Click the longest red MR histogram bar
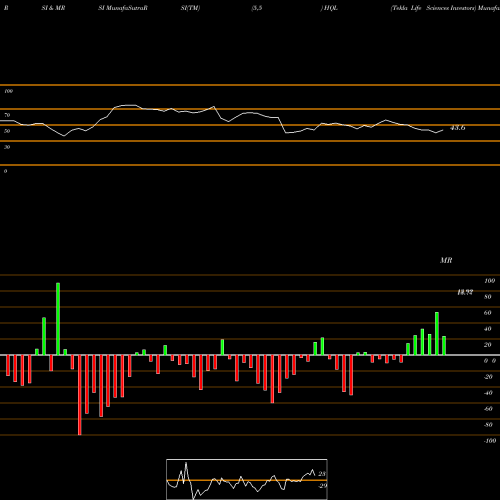Screen dimensions: 500x500 [x=80, y=395]
